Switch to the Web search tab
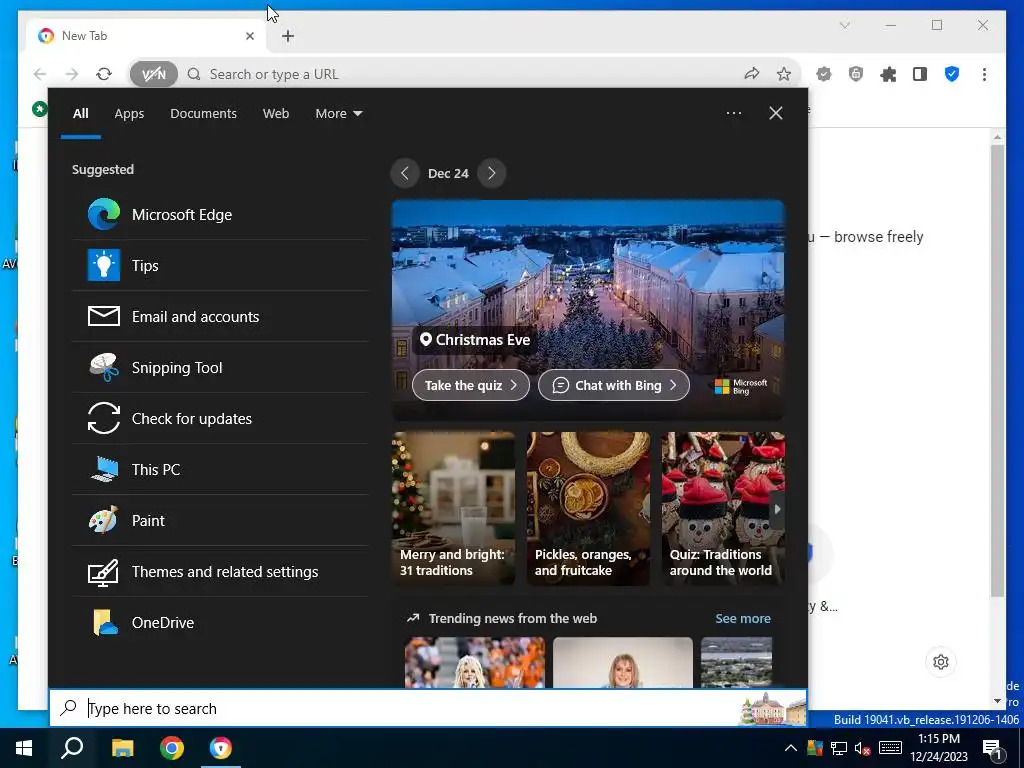 276,114
